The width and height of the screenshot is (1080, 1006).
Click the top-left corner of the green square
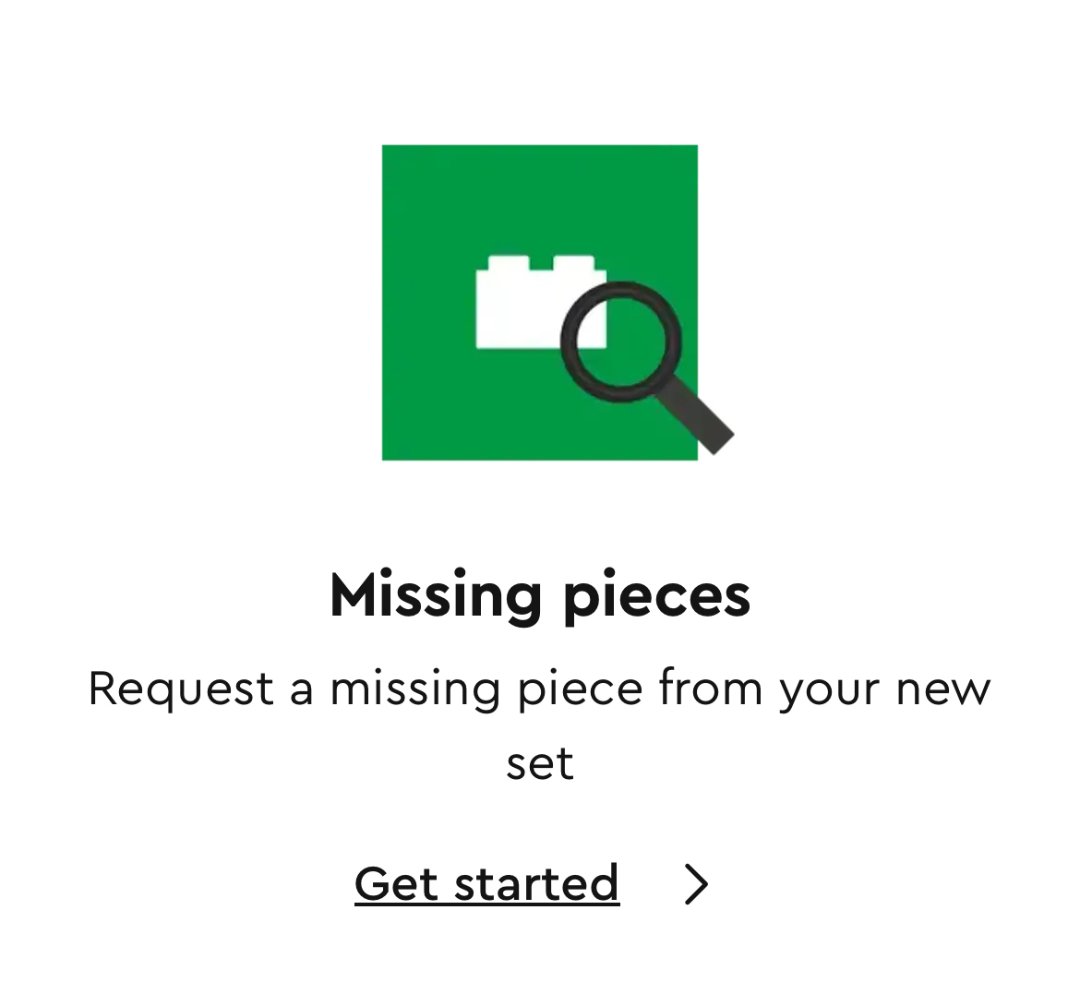(x=390, y=153)
